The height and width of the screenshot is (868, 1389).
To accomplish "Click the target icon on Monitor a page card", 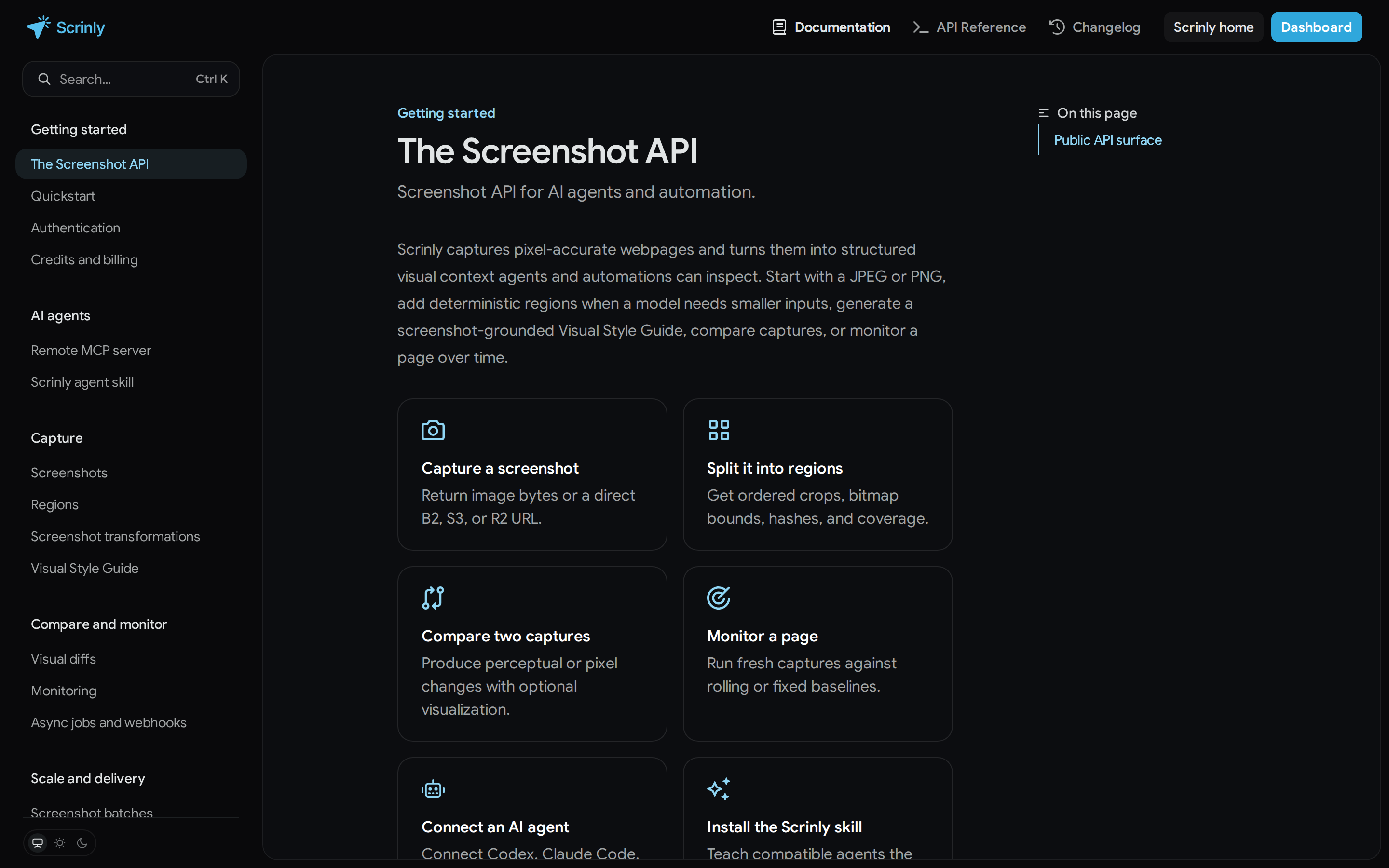I will (x=719, y=597).
